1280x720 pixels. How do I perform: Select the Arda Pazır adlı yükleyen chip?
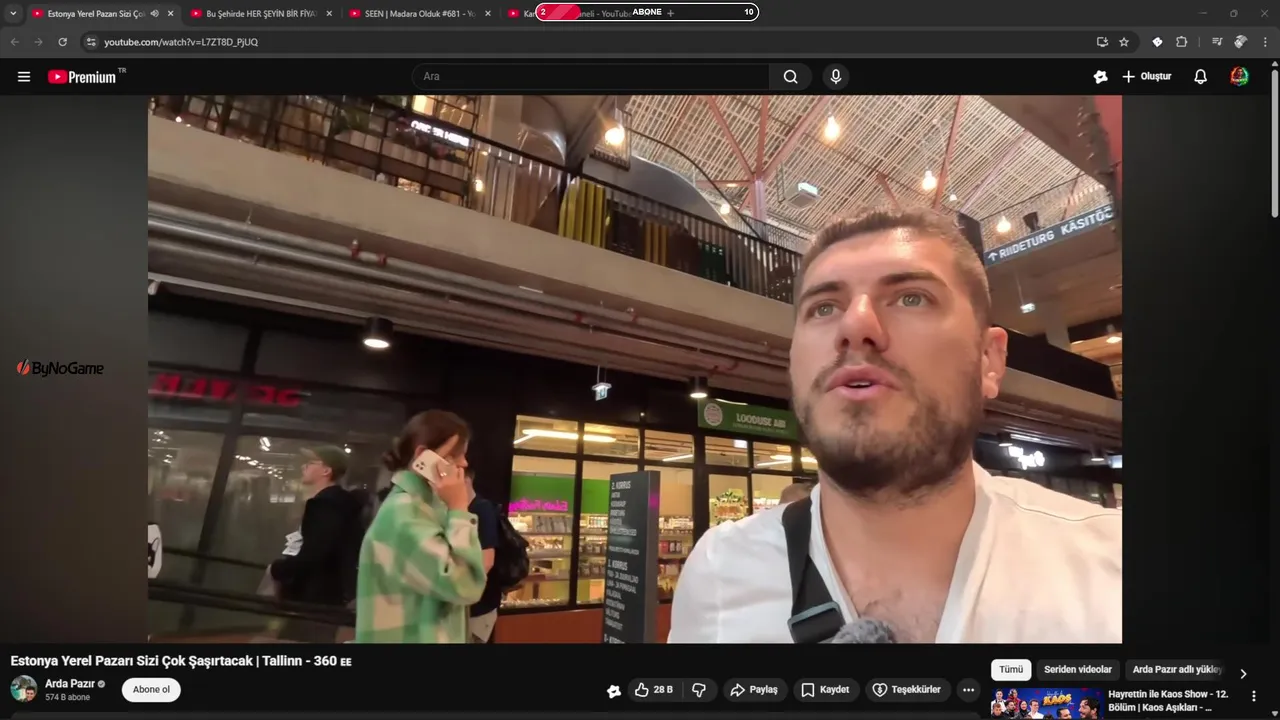tap(1177, 670)
